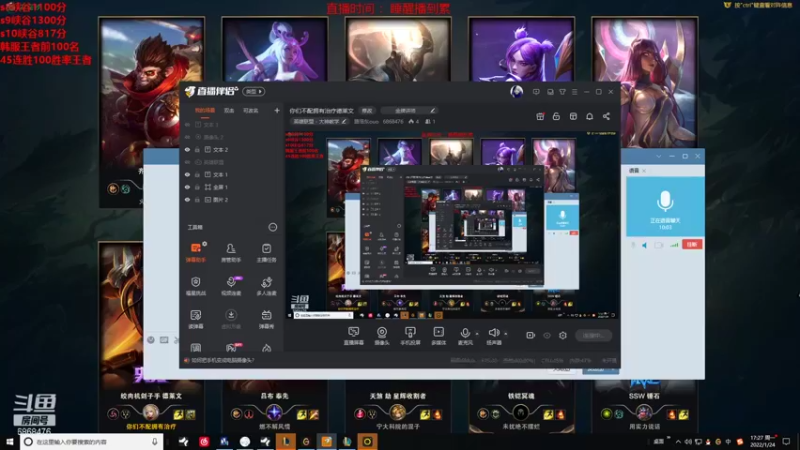Select the 语音 tab in chat window
Image resolution: width=800 pixels, height=450 pixels.
coord(634,170)
